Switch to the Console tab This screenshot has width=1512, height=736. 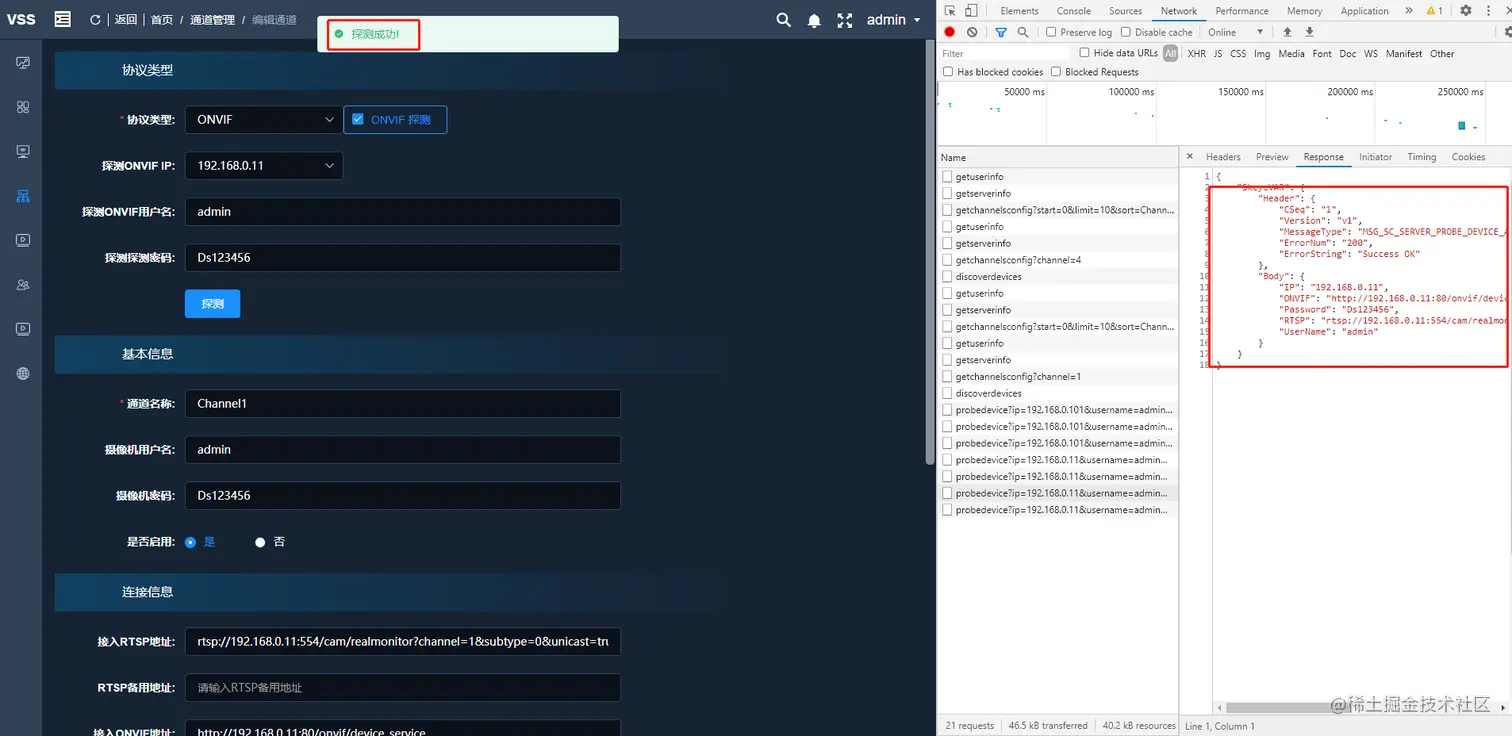pos(1074,11)
